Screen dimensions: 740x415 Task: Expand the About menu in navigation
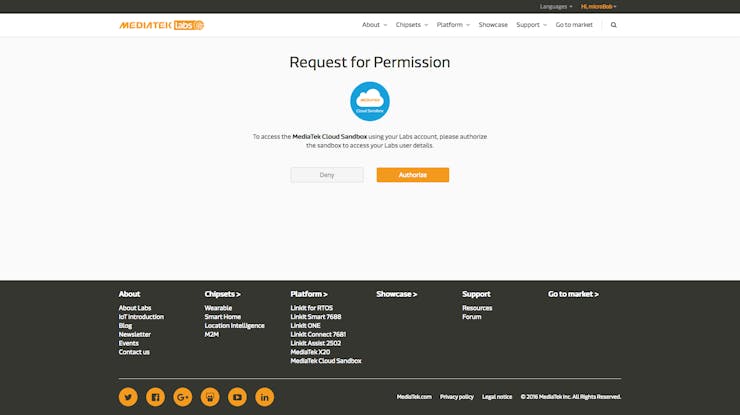pos(374,25)
